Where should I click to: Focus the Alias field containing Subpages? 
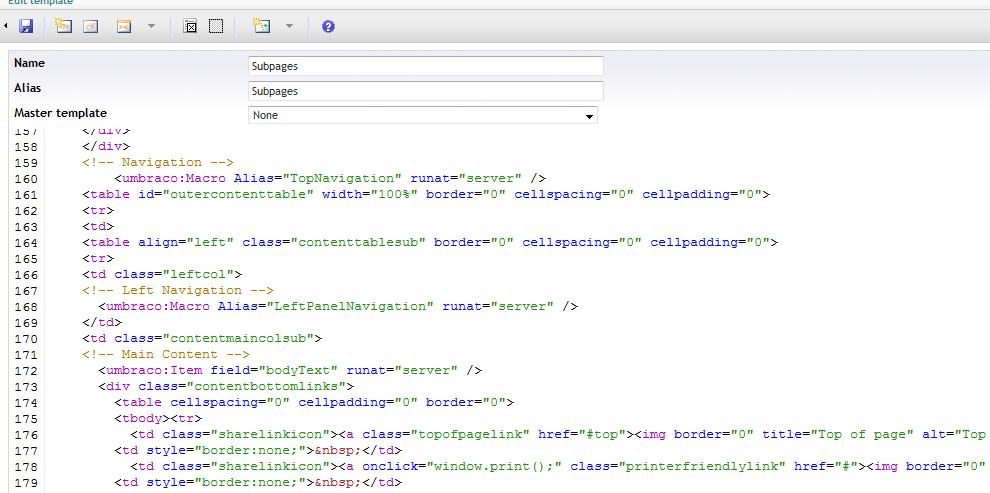click(426, 91)
